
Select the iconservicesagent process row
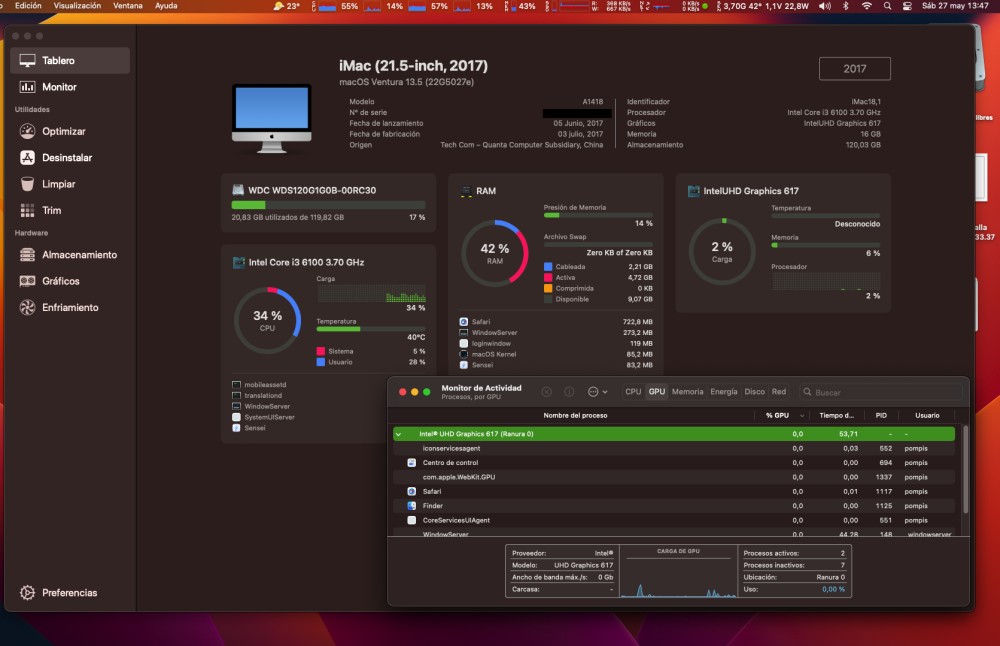[674, 448]
